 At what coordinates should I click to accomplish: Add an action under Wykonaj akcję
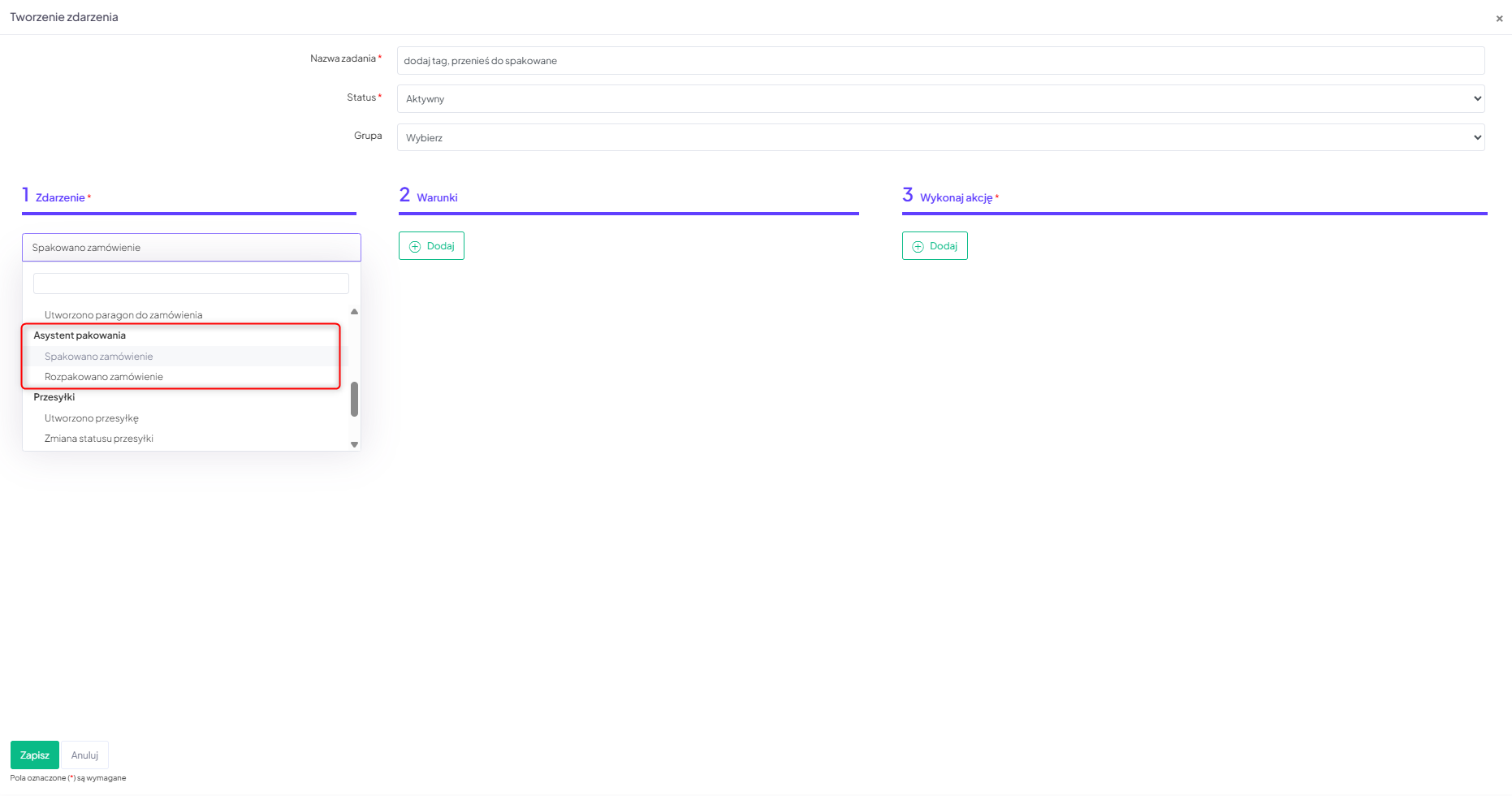(935, 246)
